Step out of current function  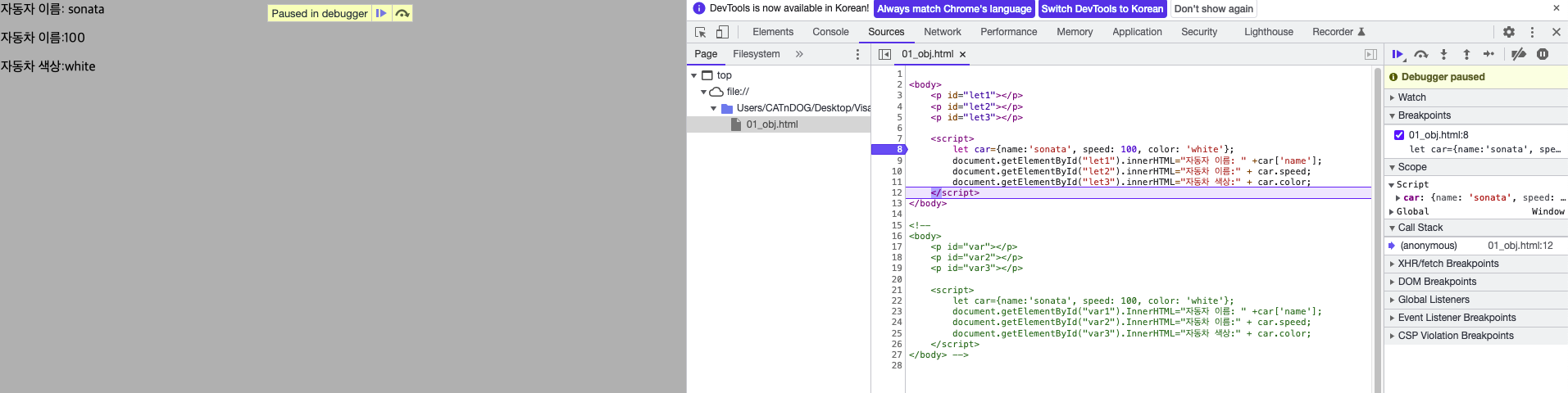pos(1467,54)
